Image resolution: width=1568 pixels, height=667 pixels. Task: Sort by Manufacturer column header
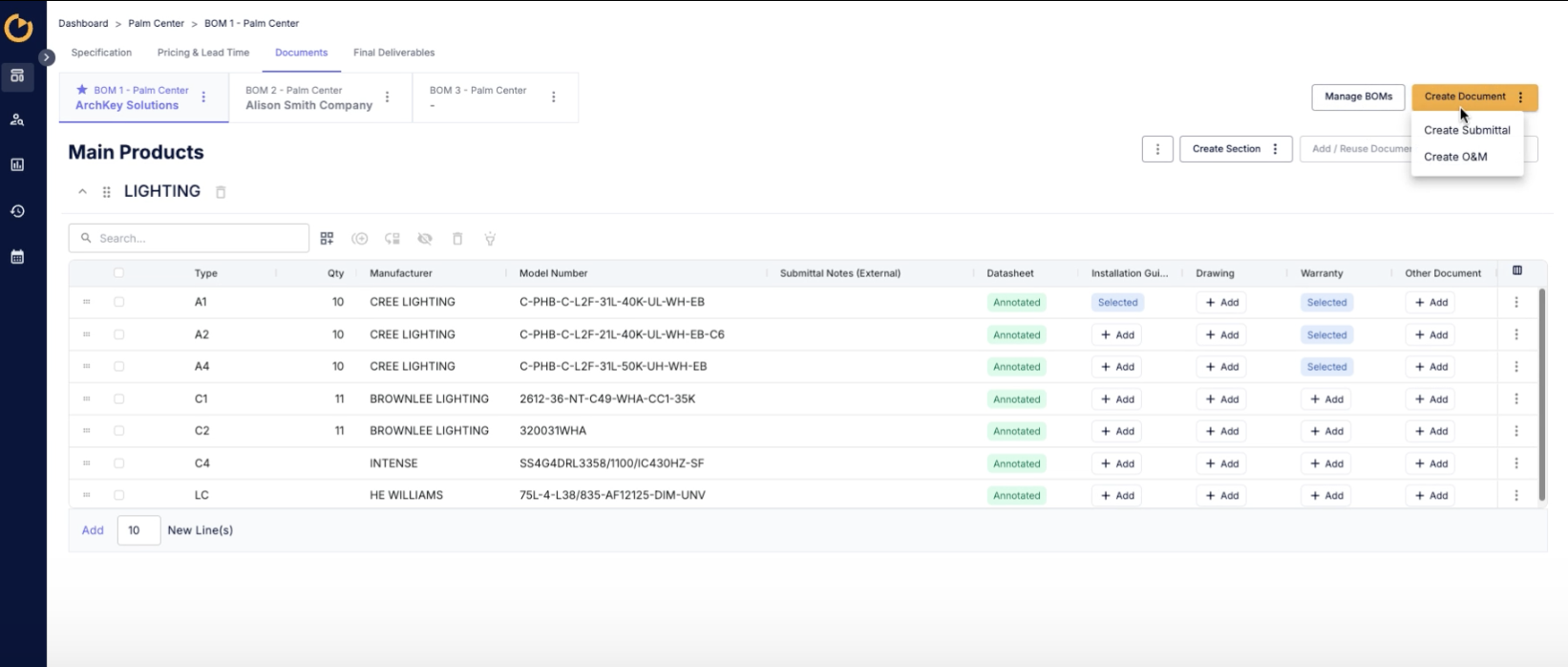(401, 273)
